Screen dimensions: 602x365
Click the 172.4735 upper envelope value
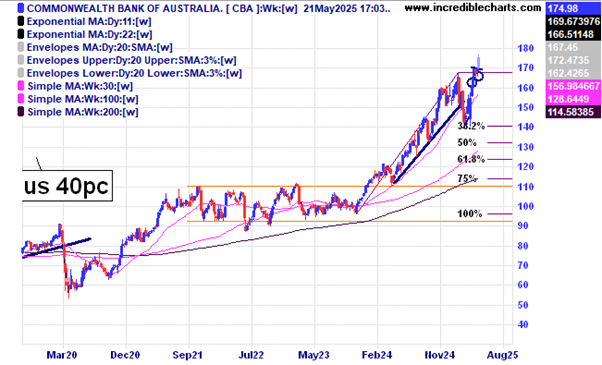(573, 60)
